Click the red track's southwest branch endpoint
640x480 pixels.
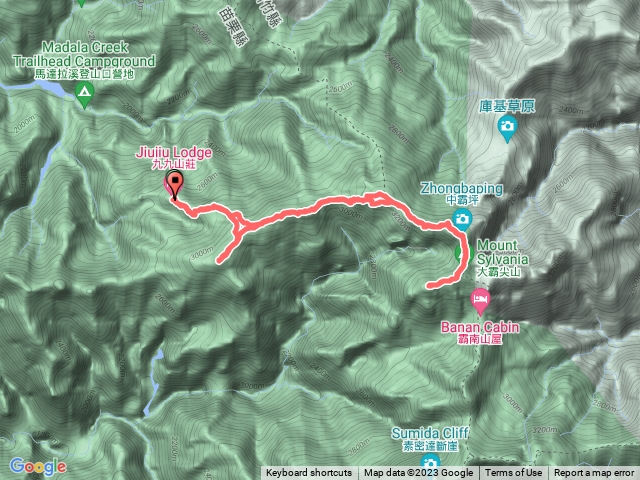[220, 260]
